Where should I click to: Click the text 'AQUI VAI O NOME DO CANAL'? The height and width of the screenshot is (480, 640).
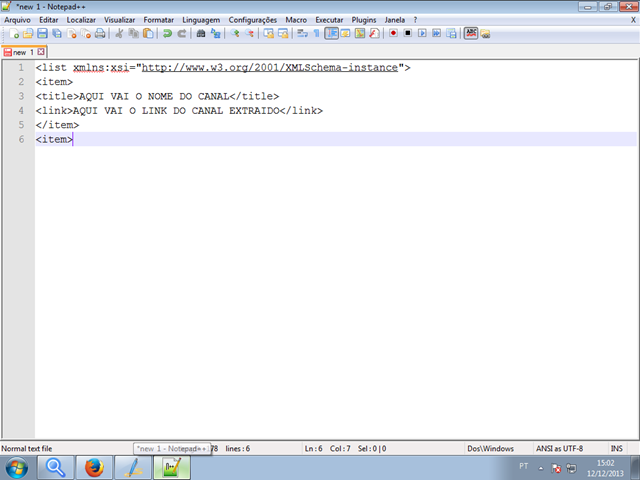[x=154, y=96]
